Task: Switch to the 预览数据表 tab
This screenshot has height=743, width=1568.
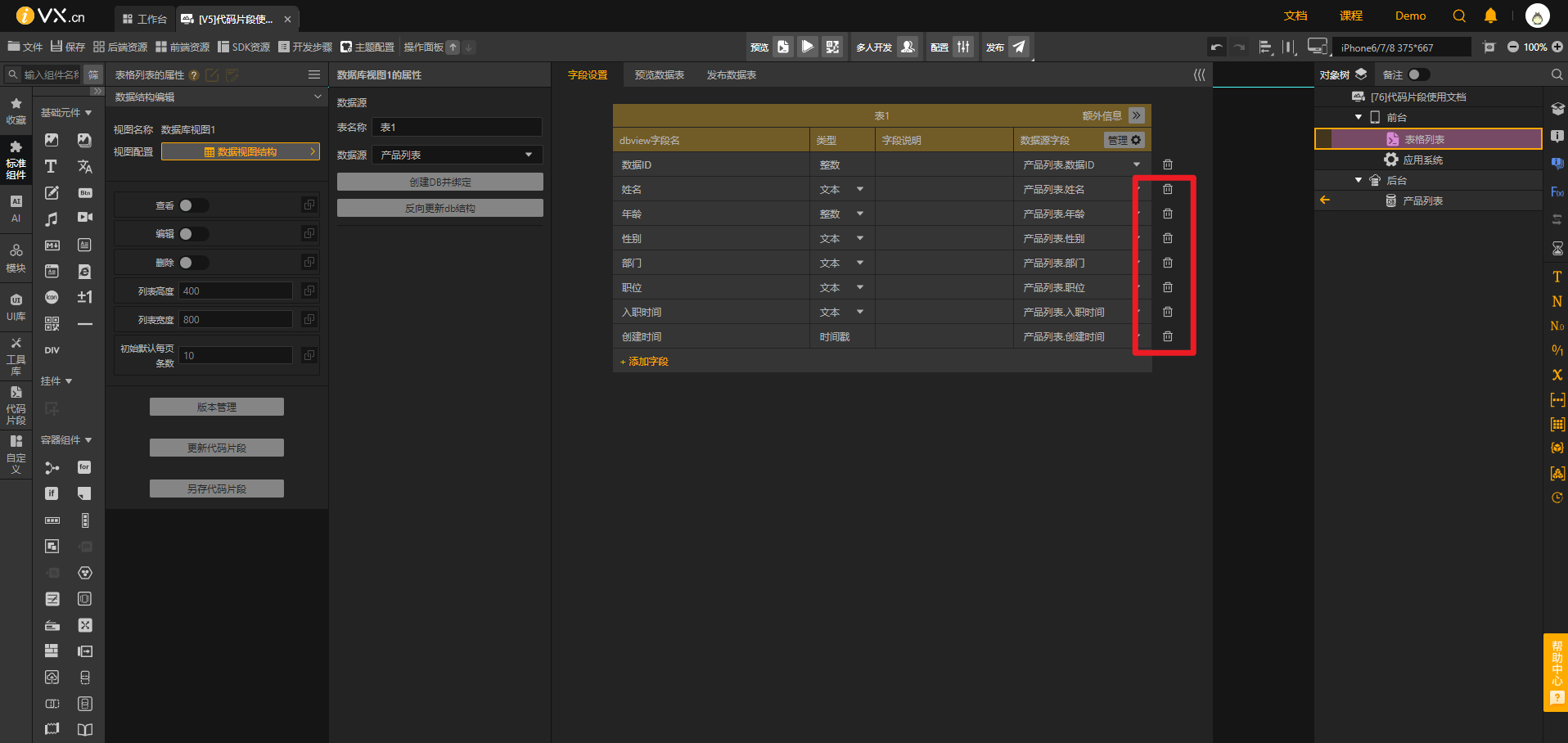Action: click(660, 74)
